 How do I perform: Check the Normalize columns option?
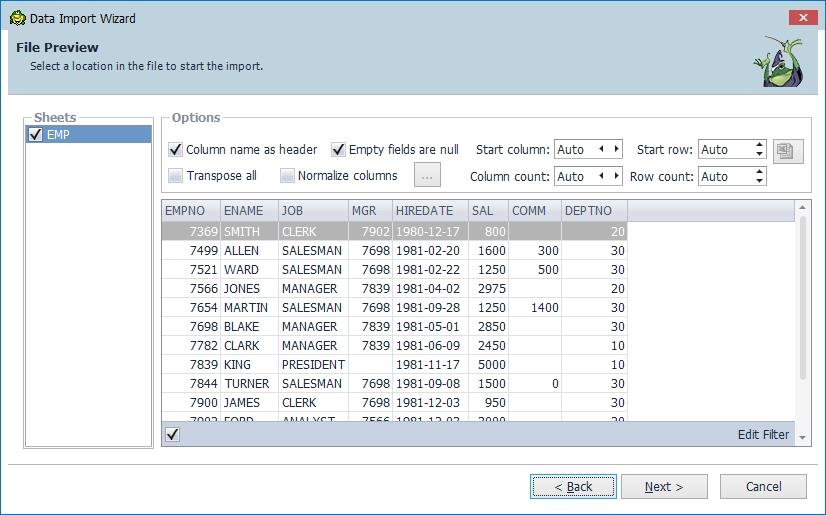[x=287, y=176]
